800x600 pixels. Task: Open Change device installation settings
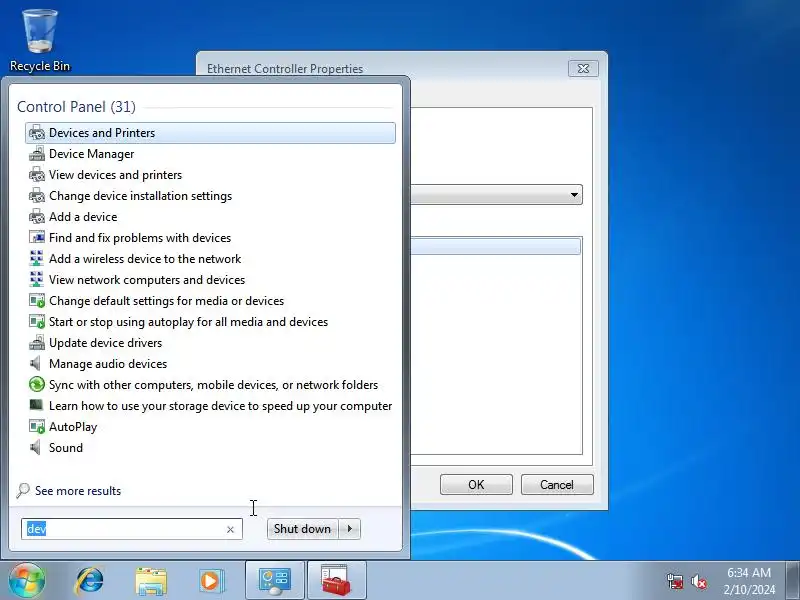(x=140, y=196)
